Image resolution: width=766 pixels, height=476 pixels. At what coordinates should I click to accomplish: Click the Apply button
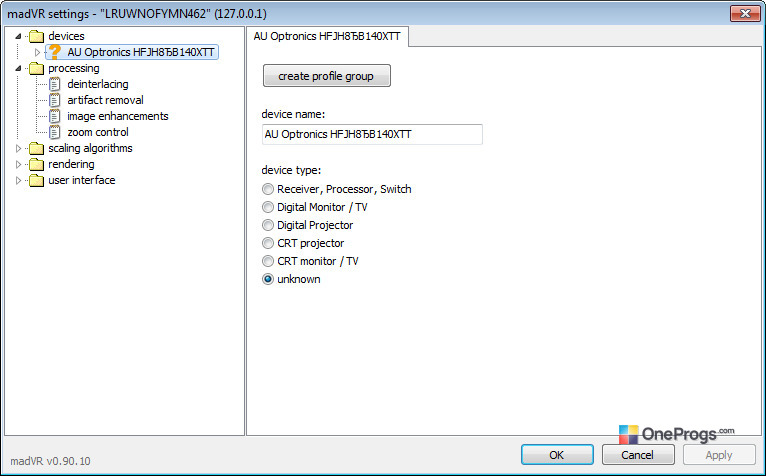[719, 455]
